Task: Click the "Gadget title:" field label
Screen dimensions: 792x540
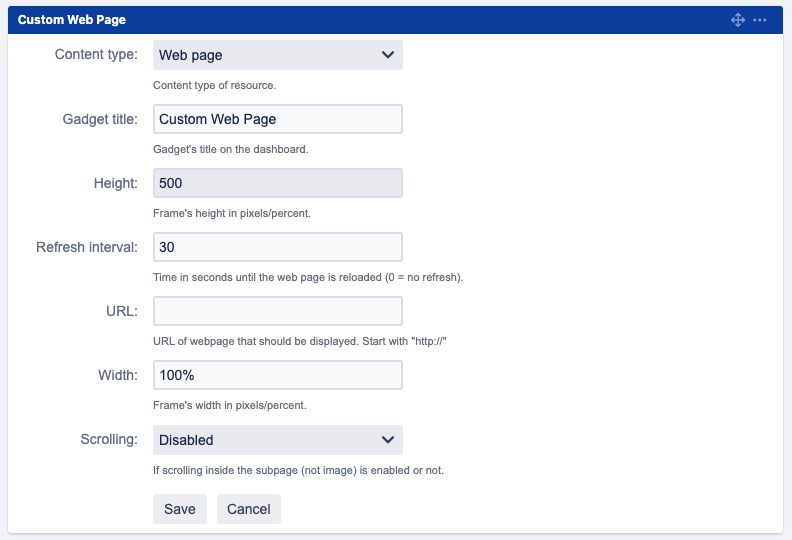Action: click(100, 119)
